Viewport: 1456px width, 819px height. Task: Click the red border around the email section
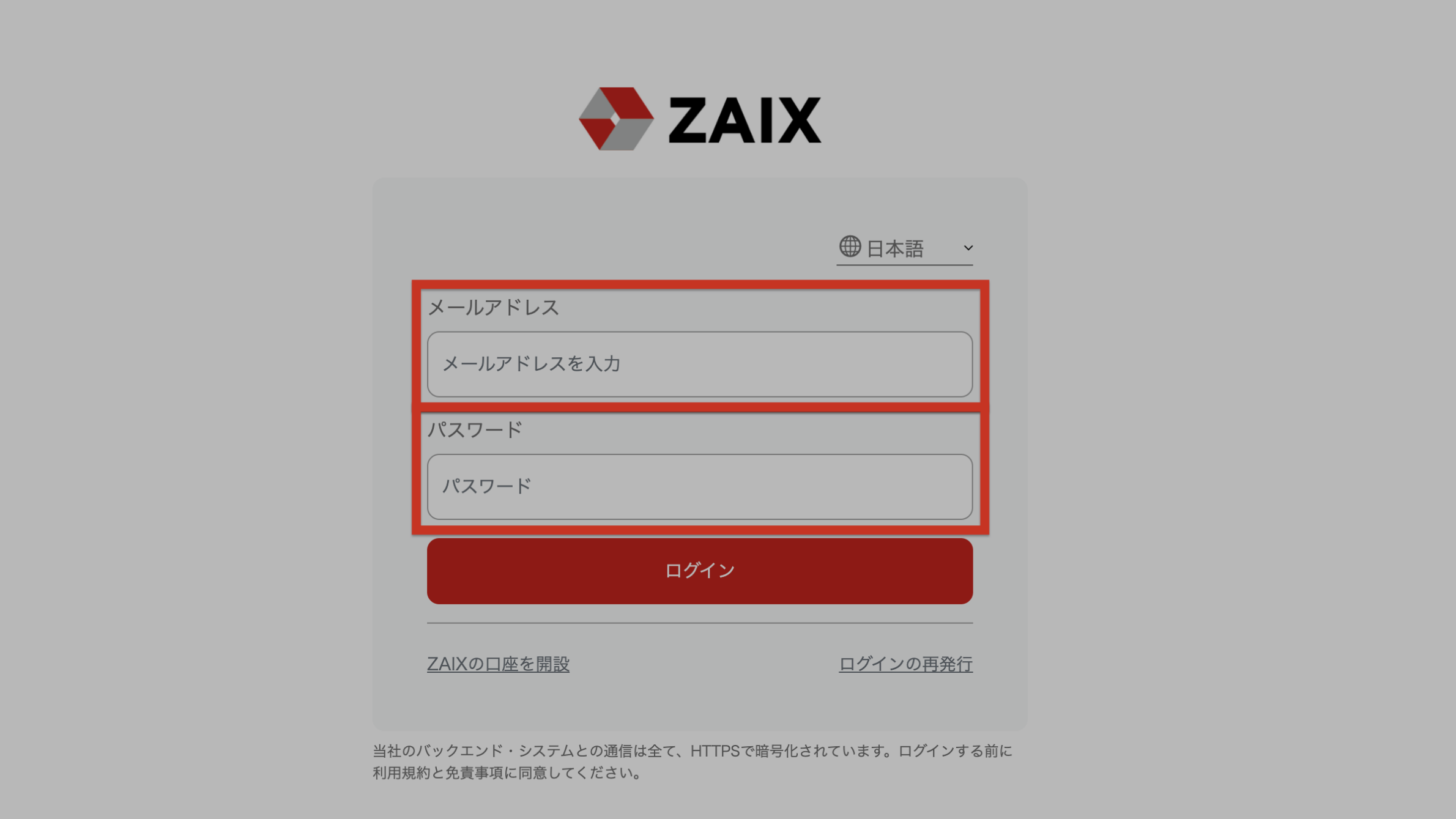[x=700, y=285]
